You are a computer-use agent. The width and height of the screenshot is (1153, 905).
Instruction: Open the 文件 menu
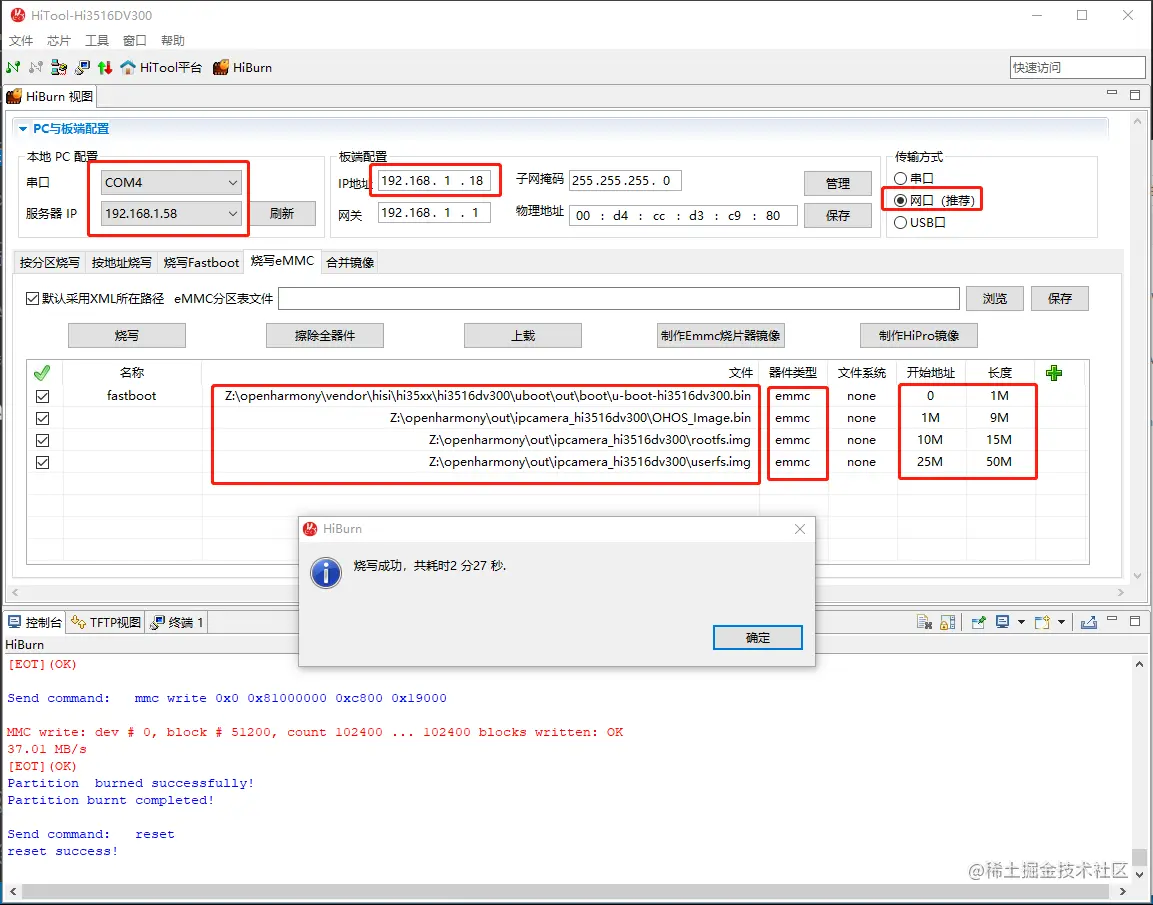click(21, 40)
